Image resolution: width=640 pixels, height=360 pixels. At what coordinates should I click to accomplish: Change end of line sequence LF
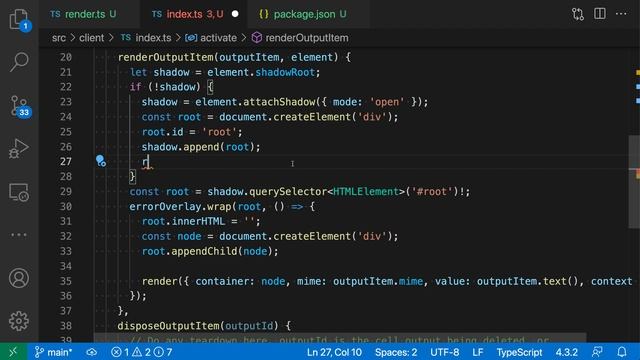[478, 352]
